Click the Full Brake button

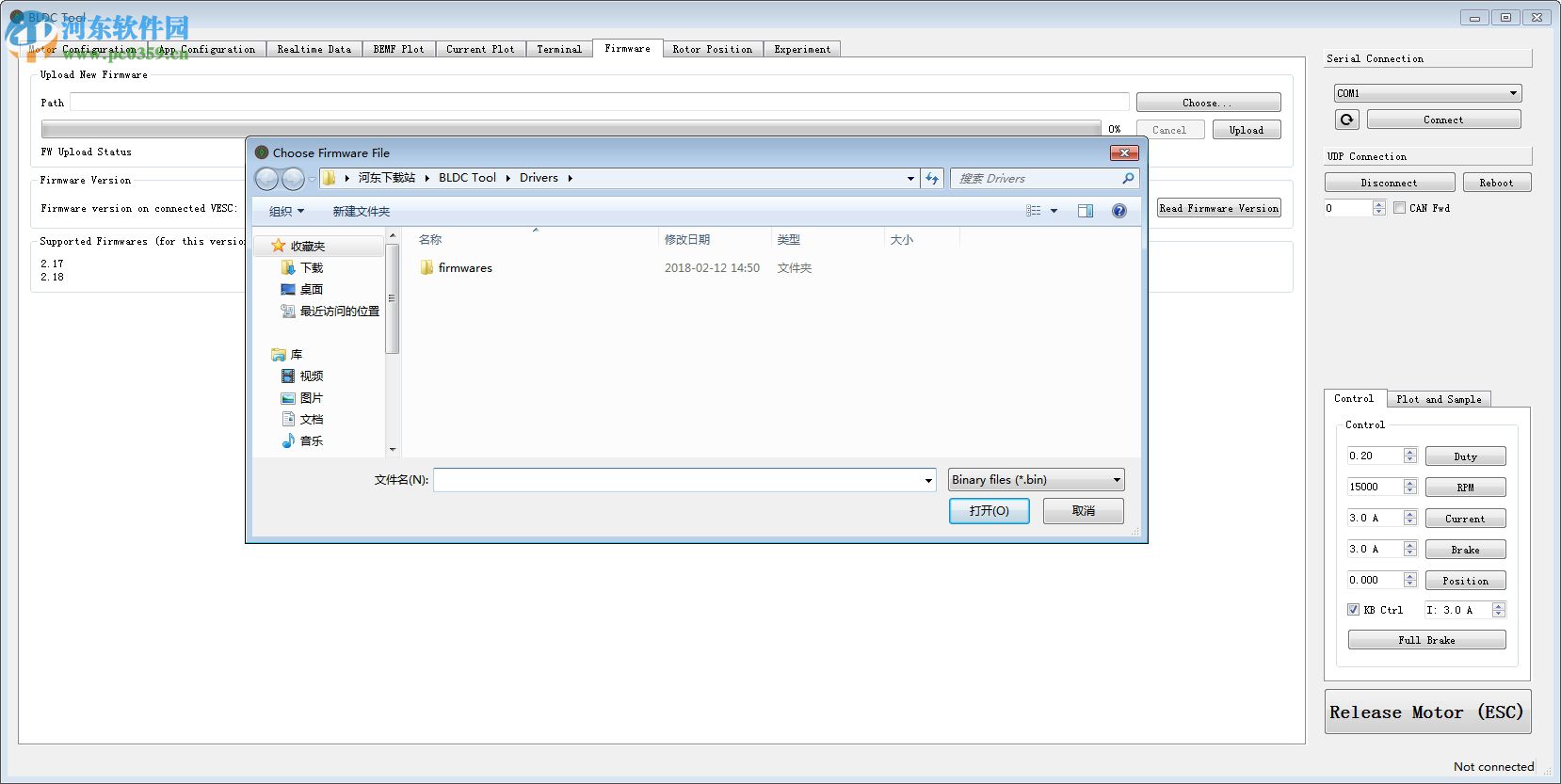(x=1426, y=640)
